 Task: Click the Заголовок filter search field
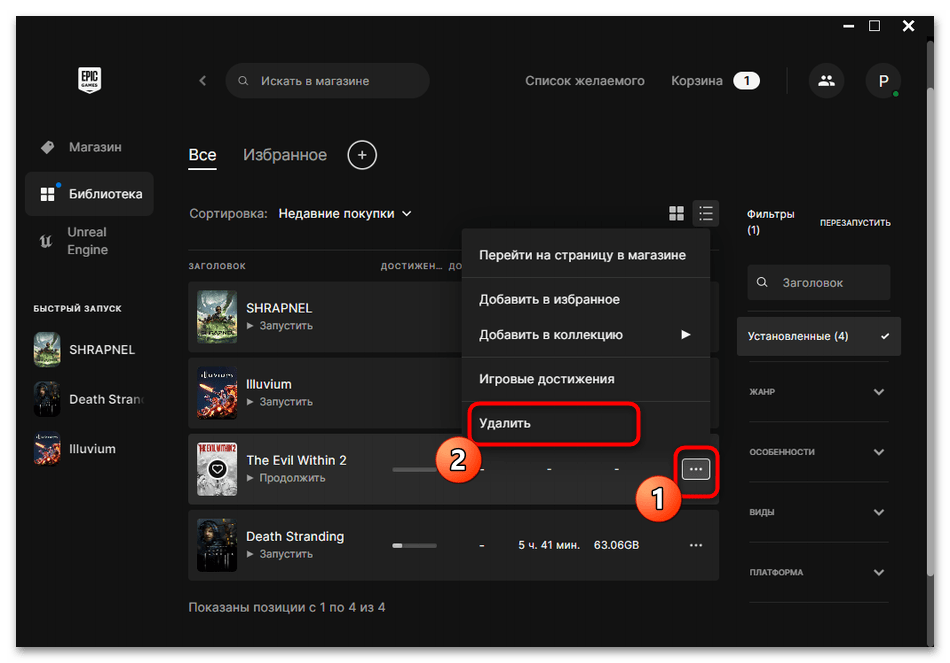[x=819, y=282]
